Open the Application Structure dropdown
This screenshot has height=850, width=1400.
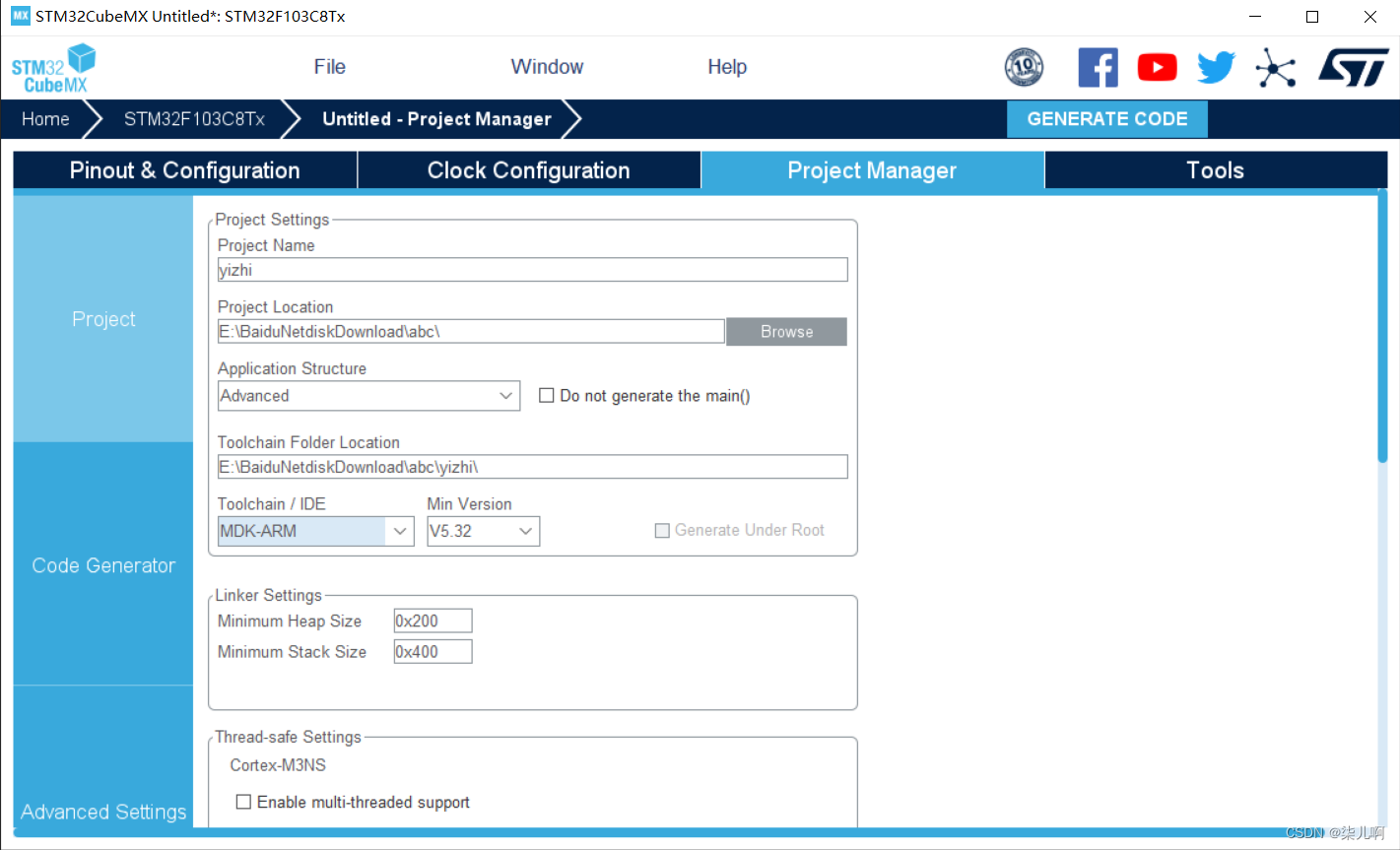coord(368,396)
